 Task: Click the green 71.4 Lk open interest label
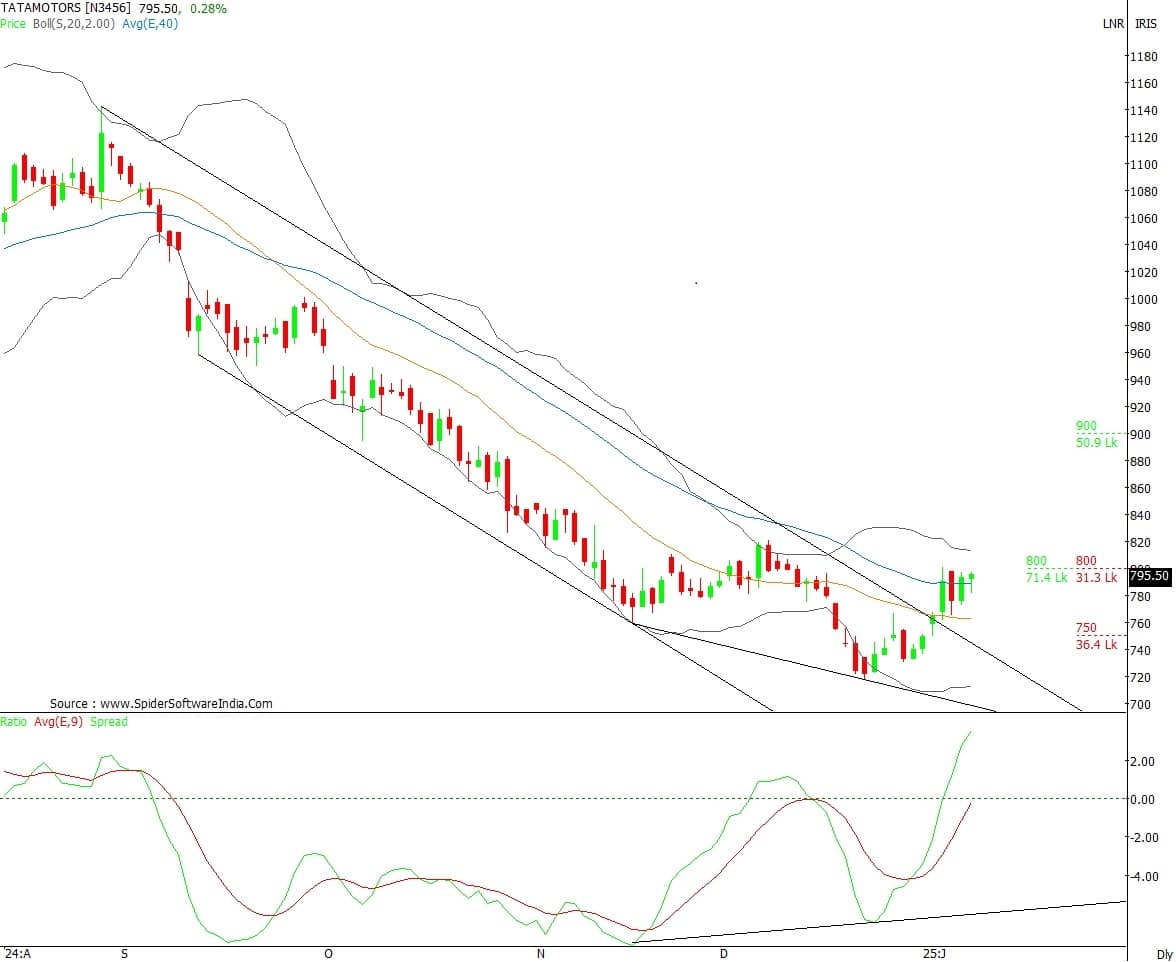click(1046, 578)
